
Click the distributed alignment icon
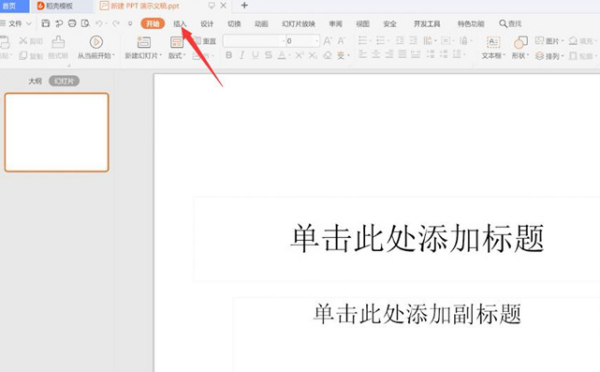[416, 54]
